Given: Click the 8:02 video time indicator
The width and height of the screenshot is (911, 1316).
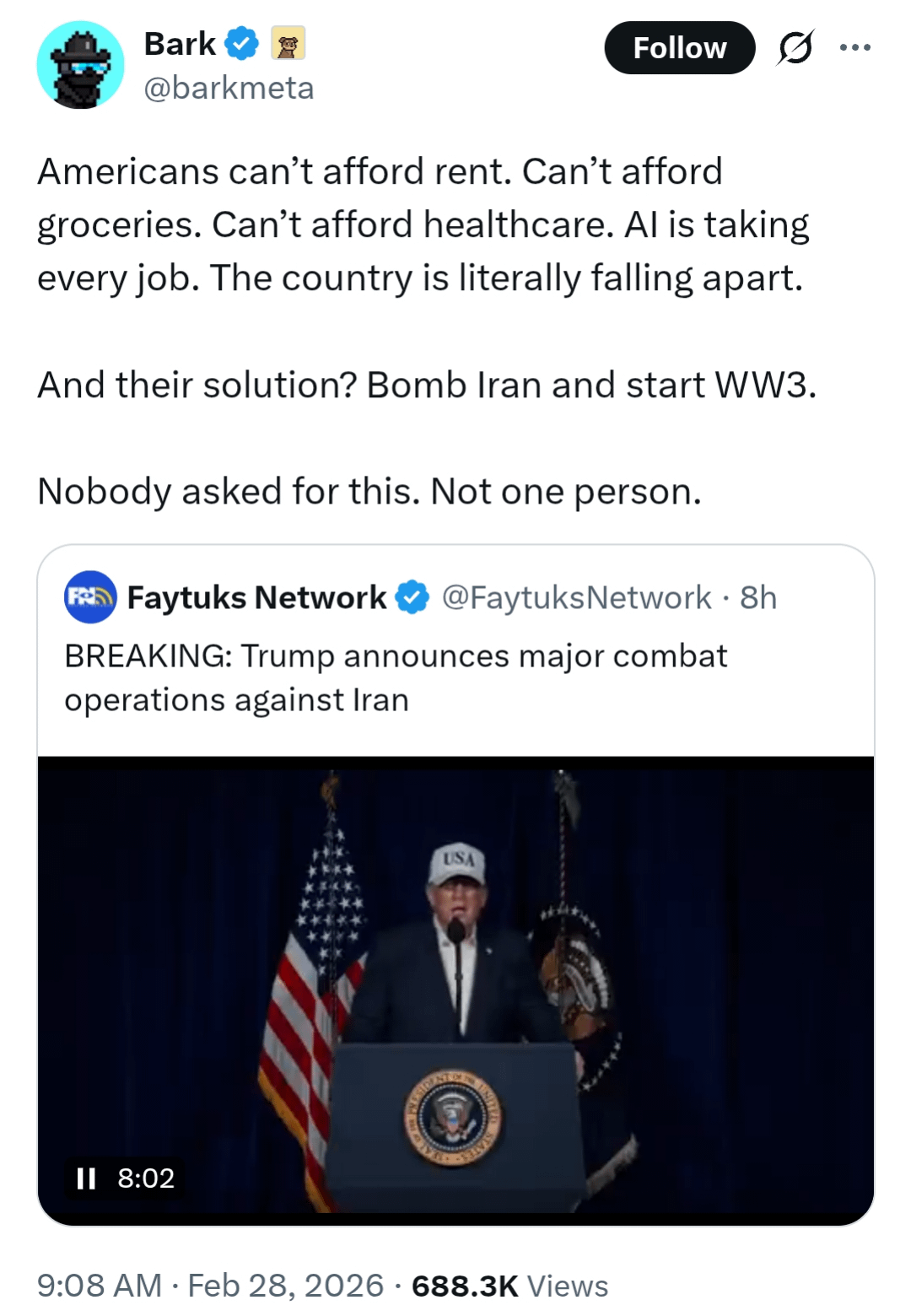Looking at the screenshot, I should 146,1178.
